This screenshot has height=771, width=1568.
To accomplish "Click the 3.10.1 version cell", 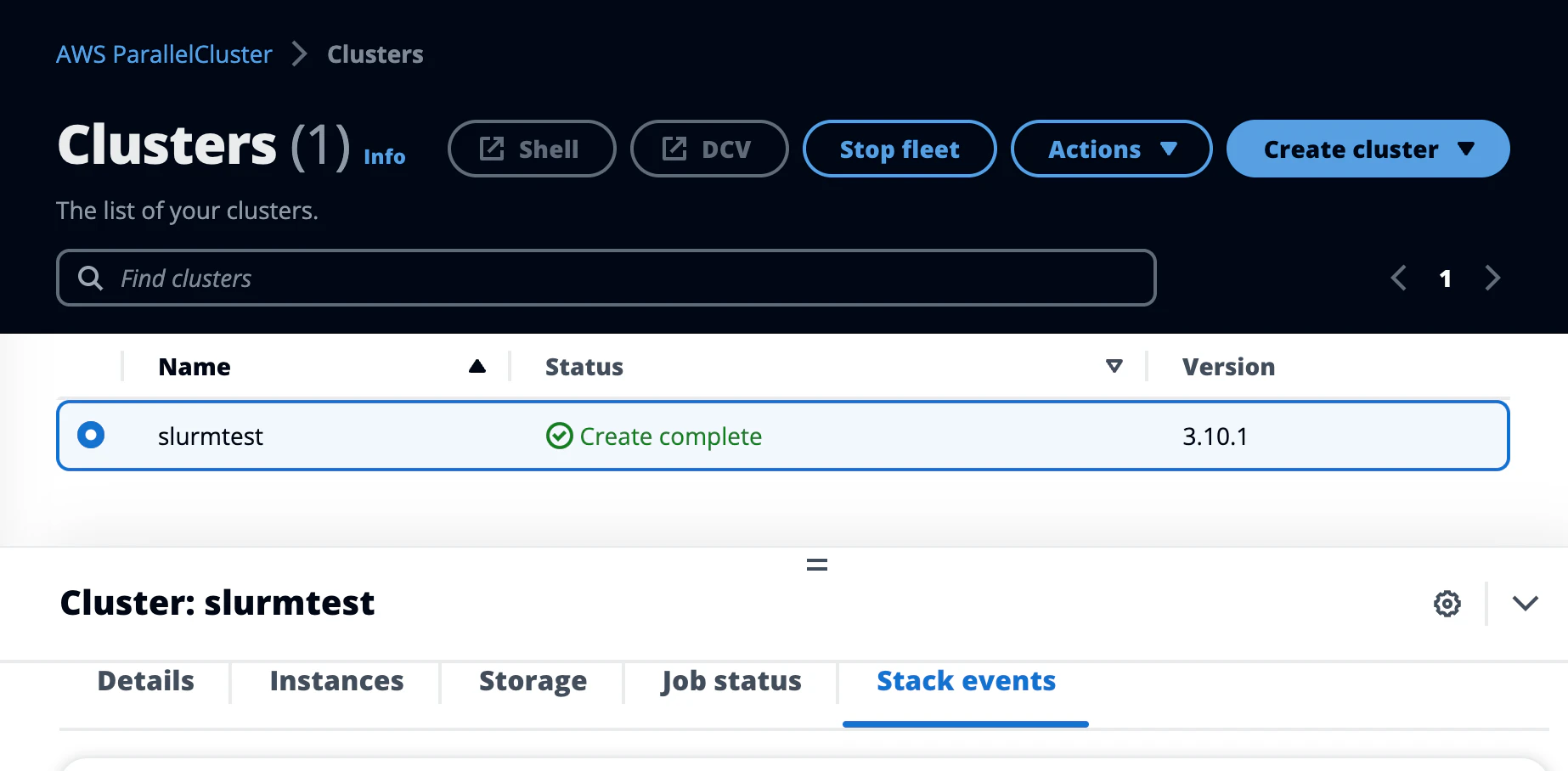I will 1215,436.
